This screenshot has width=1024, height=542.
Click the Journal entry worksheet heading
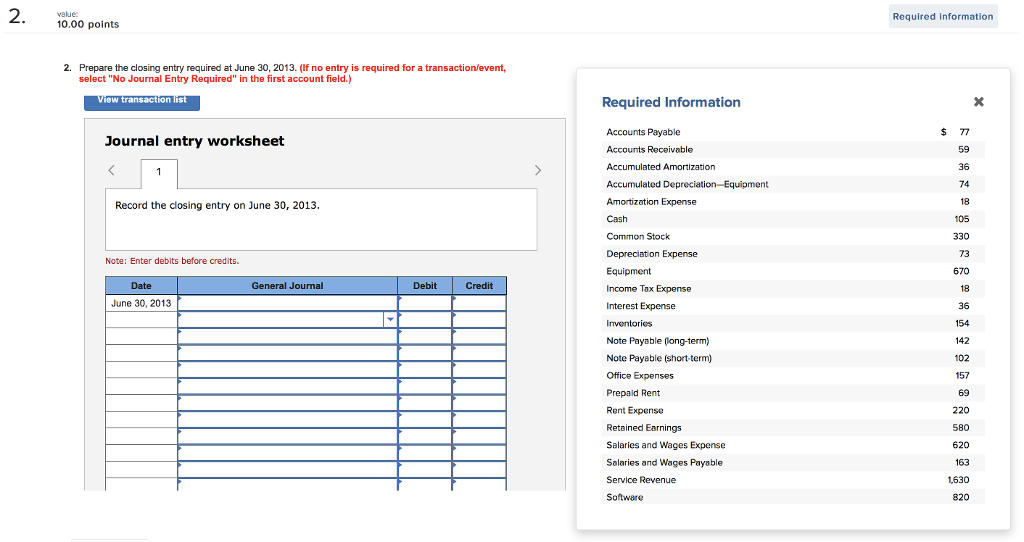(195, 141)
